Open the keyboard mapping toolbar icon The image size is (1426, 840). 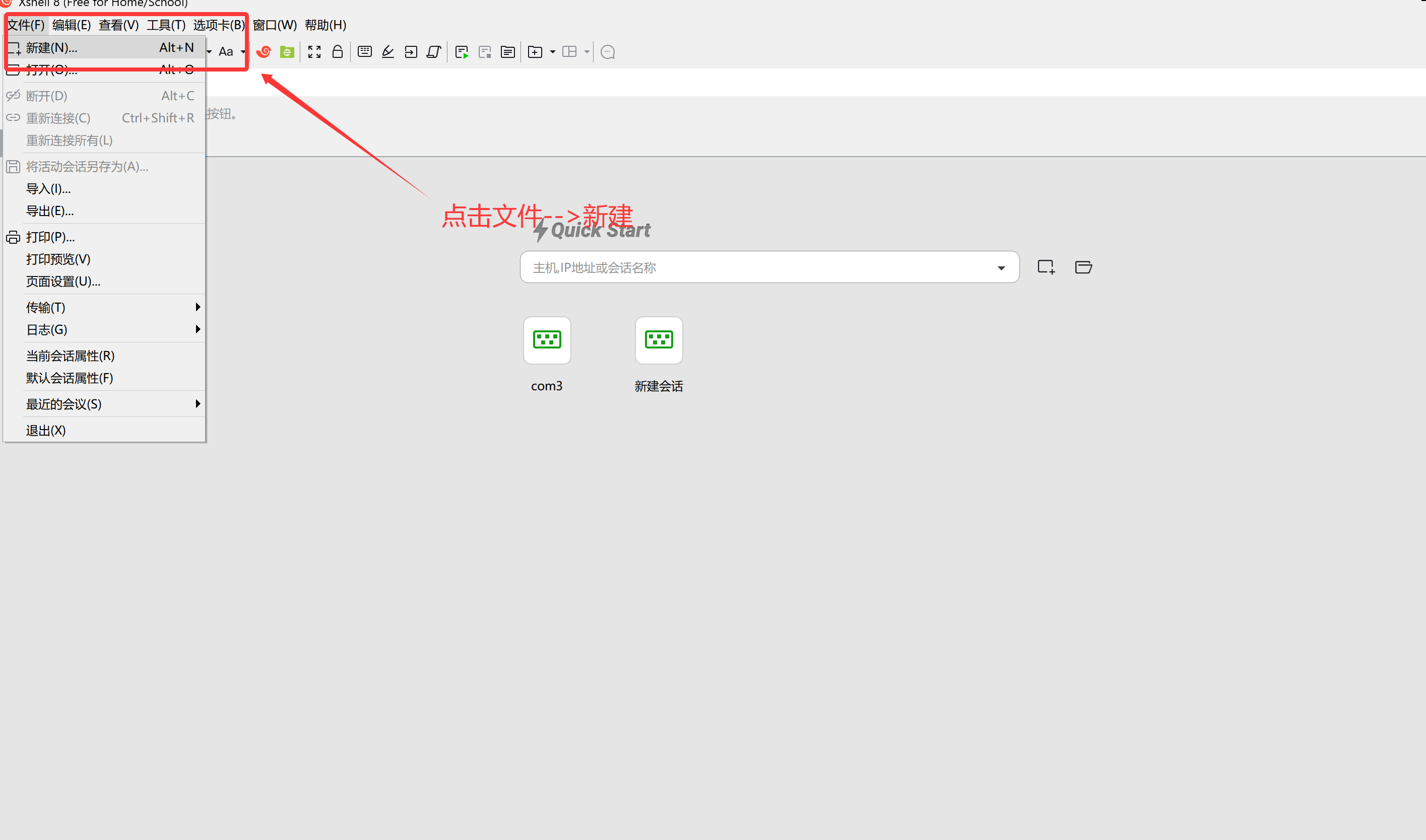[x=365, y=52]
